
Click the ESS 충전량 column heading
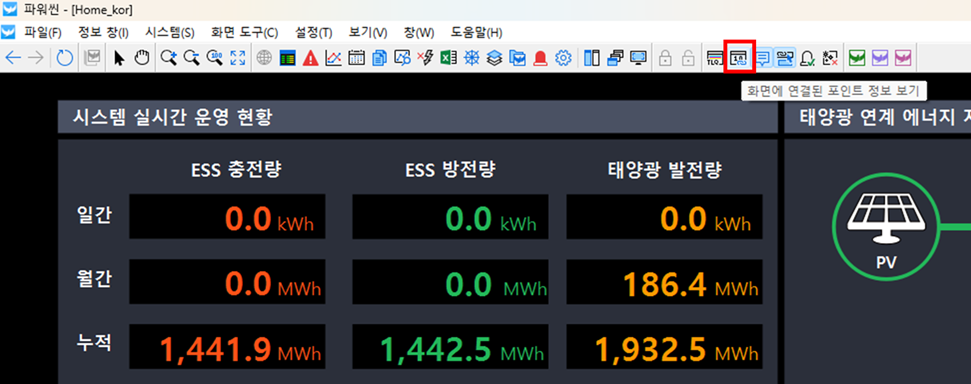[236, 170]
